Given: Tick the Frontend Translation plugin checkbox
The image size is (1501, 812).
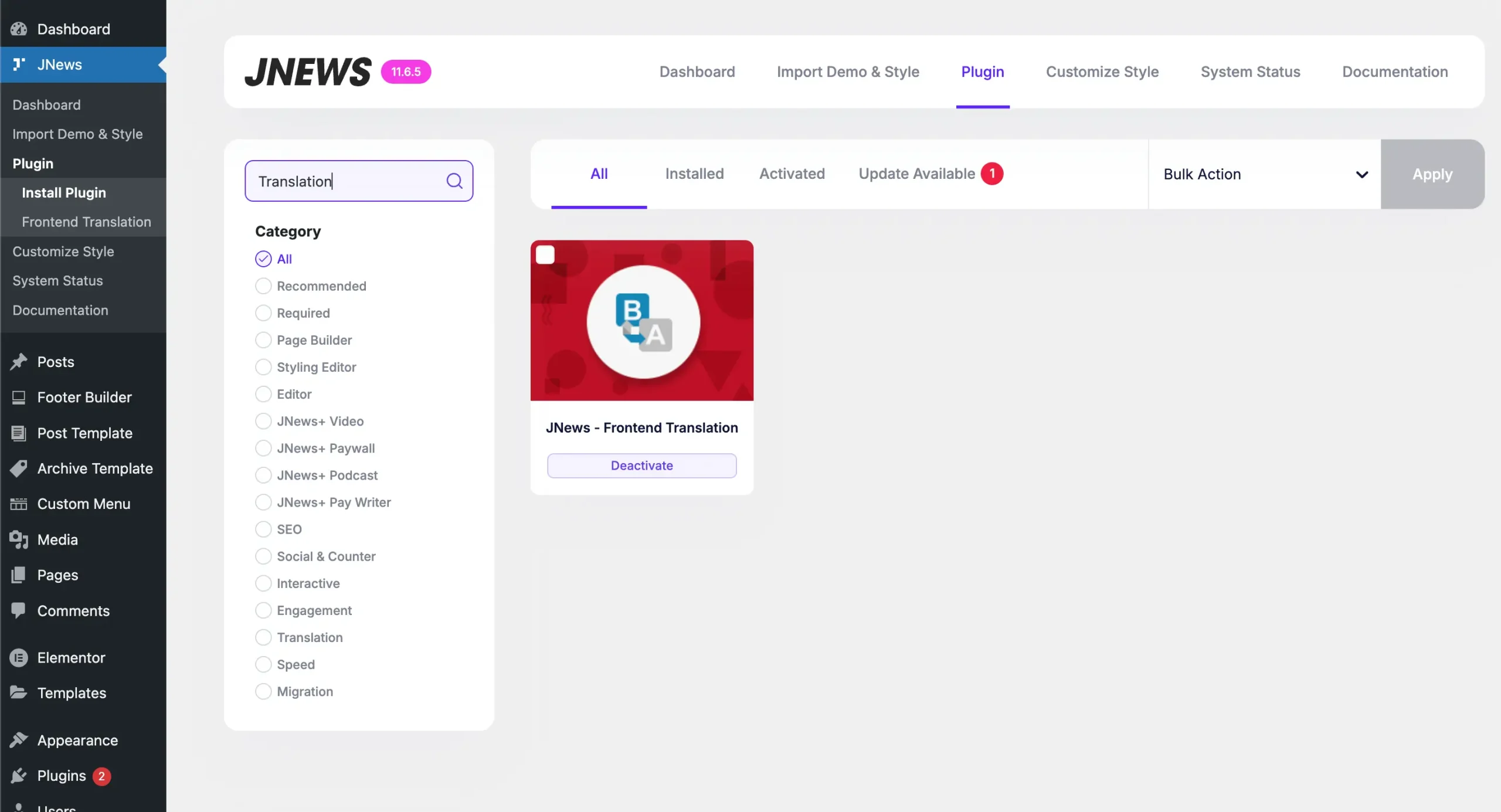Looking at the screenshot, I should tap(545, 255).
